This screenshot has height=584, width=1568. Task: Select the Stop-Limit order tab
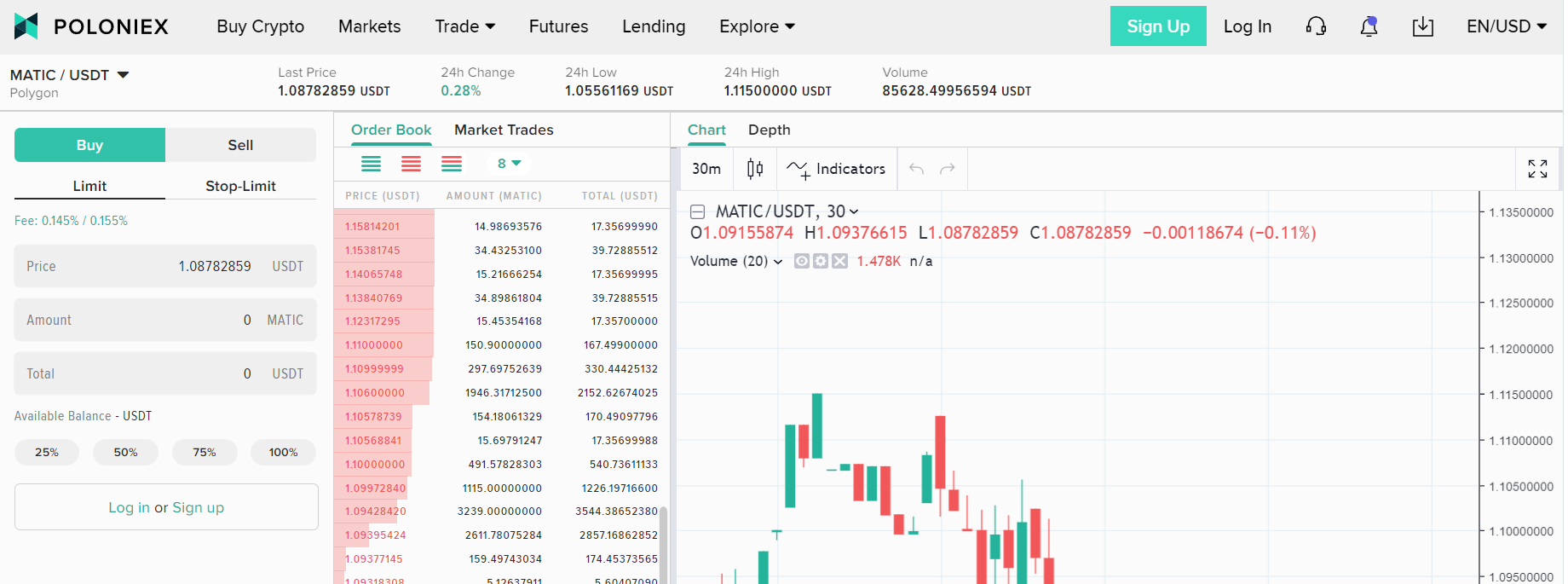pyautogui.click(x=240, y=186)
